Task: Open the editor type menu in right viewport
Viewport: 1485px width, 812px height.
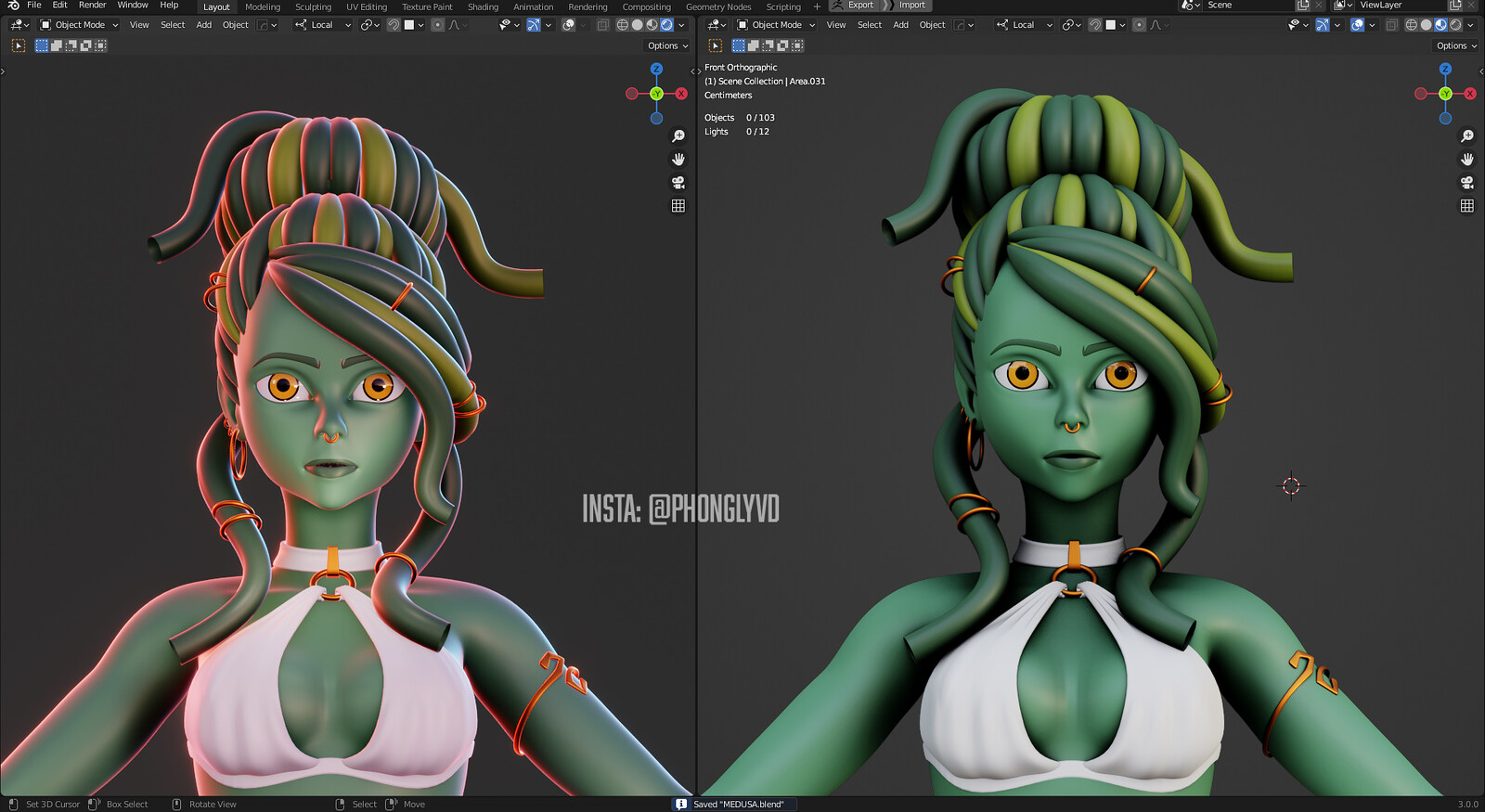Action: [x=717, y=25]
